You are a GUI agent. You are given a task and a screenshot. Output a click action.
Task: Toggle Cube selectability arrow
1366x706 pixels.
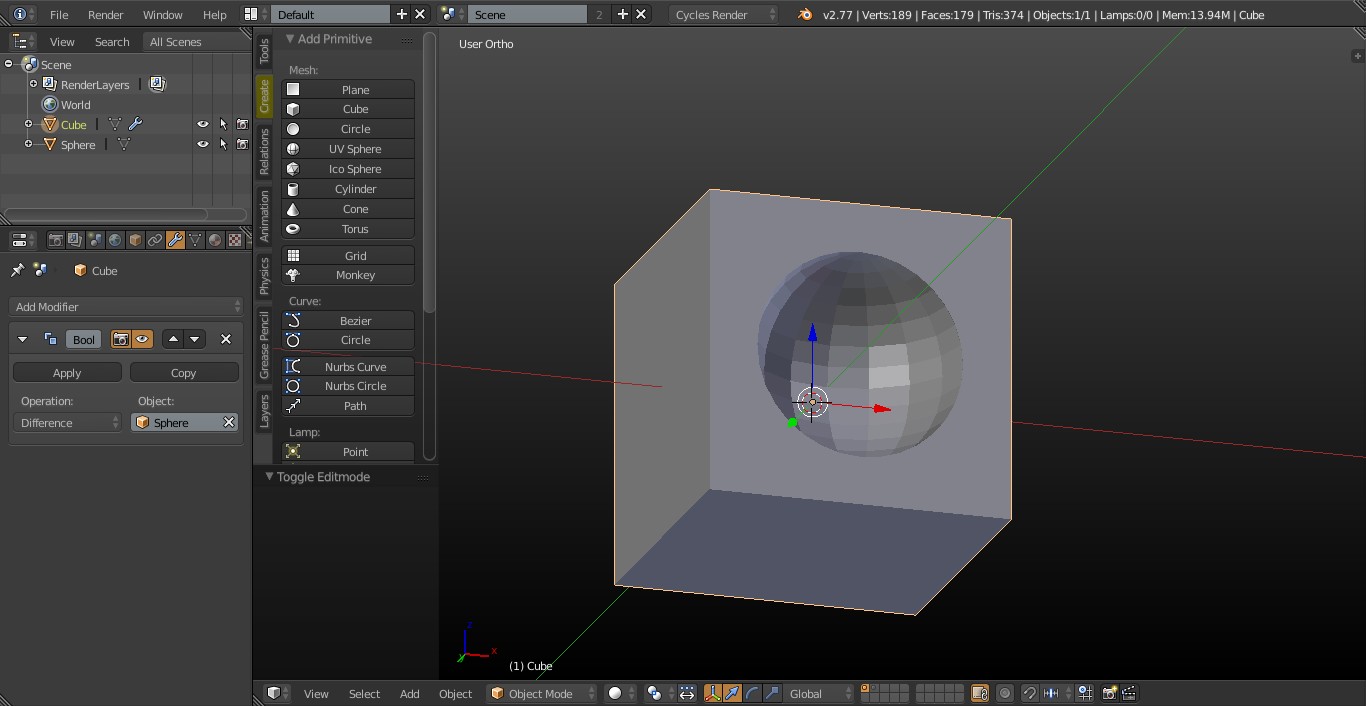223,124
